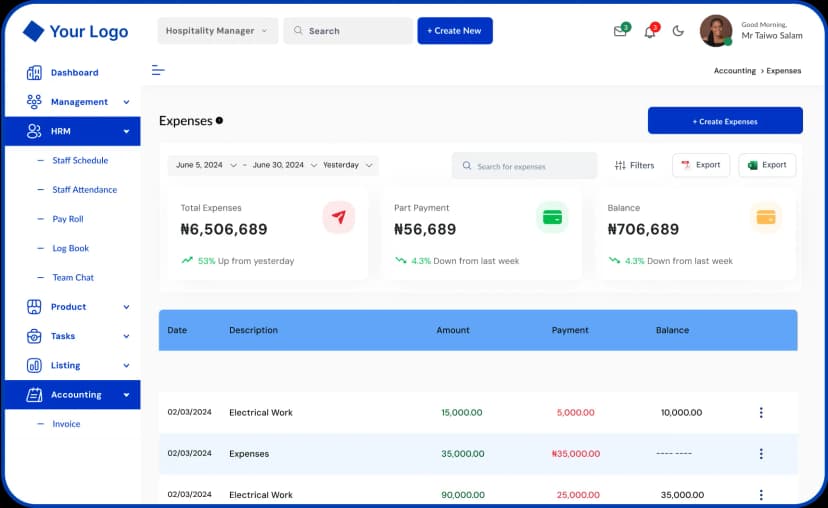Image resolution: width=828 pixels, height=508 pixels.
Task: Click Expenses breadcrumb link
Action: coord(784,71)
